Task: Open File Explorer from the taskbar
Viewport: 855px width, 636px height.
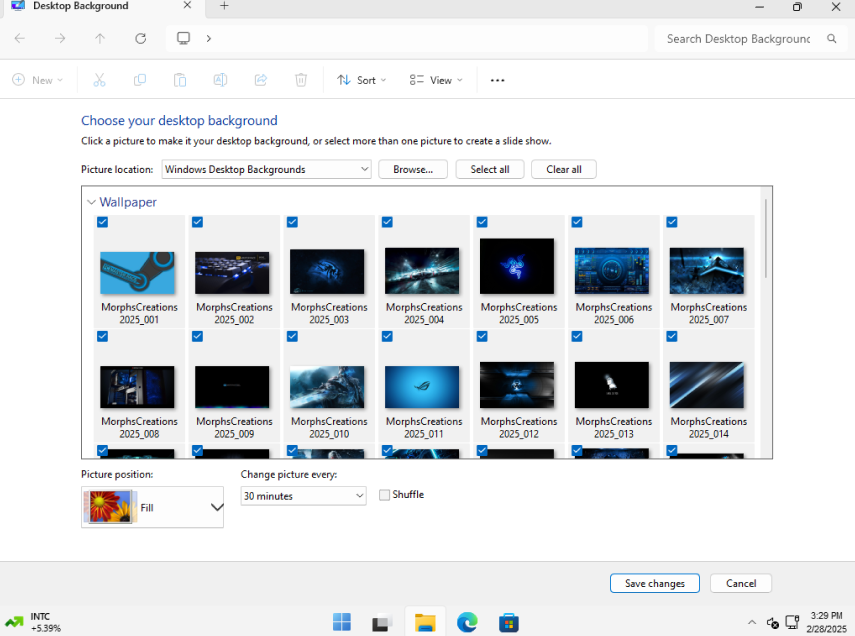Action: pyautogui.click(x=425, y=622)
